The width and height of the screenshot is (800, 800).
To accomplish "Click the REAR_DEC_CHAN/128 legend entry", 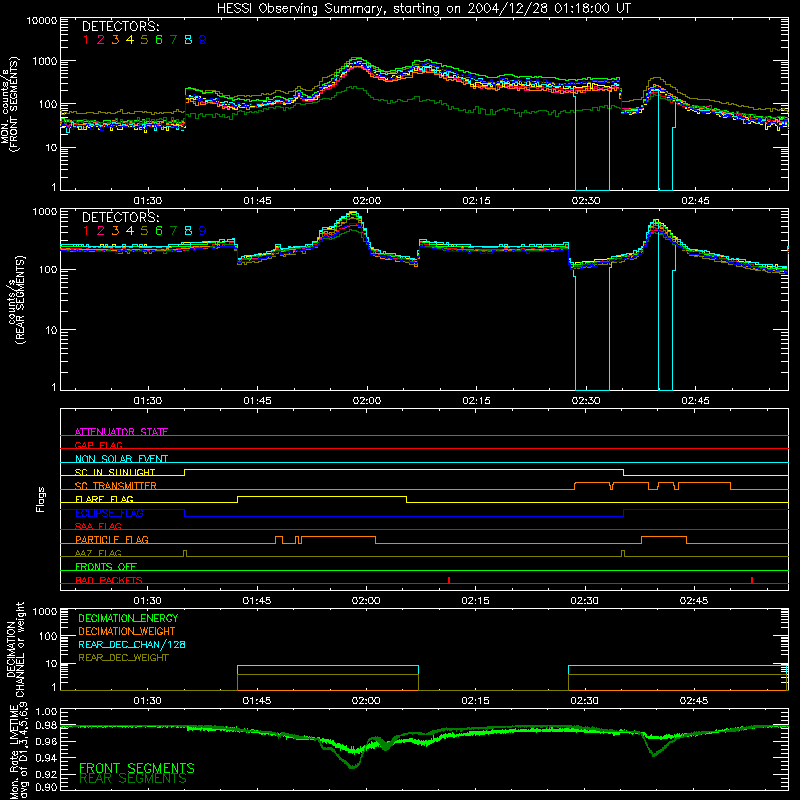I will click(132, 644).
